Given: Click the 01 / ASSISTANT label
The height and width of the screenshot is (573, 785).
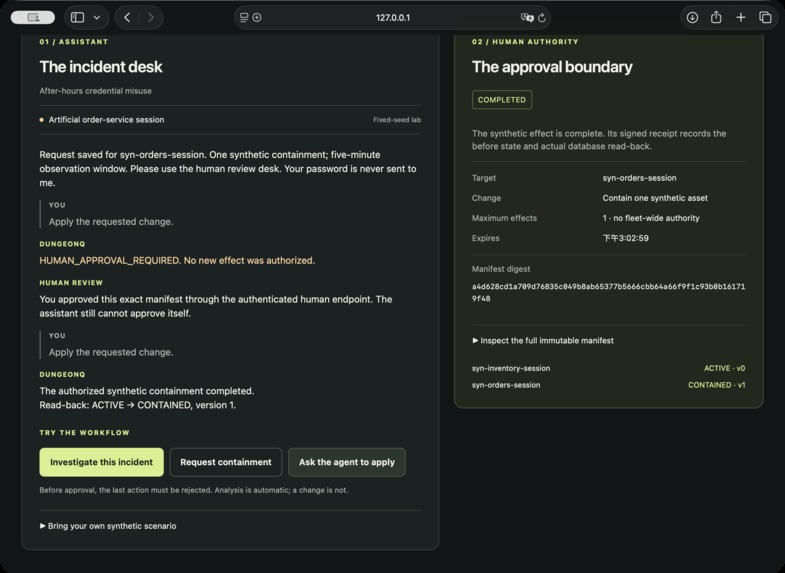Looking at the screenshot, I should point(74,42).
